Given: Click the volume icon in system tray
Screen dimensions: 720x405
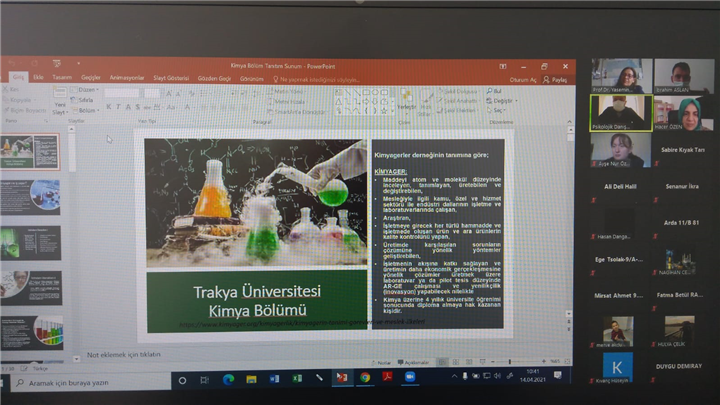Looking at the screenshot, I should coord(498,376).
